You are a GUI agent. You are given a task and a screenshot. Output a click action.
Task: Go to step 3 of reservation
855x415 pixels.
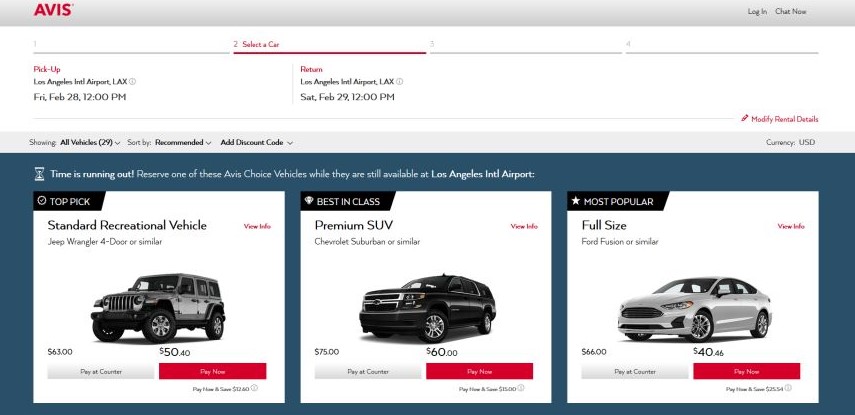[x=526, y=46]
